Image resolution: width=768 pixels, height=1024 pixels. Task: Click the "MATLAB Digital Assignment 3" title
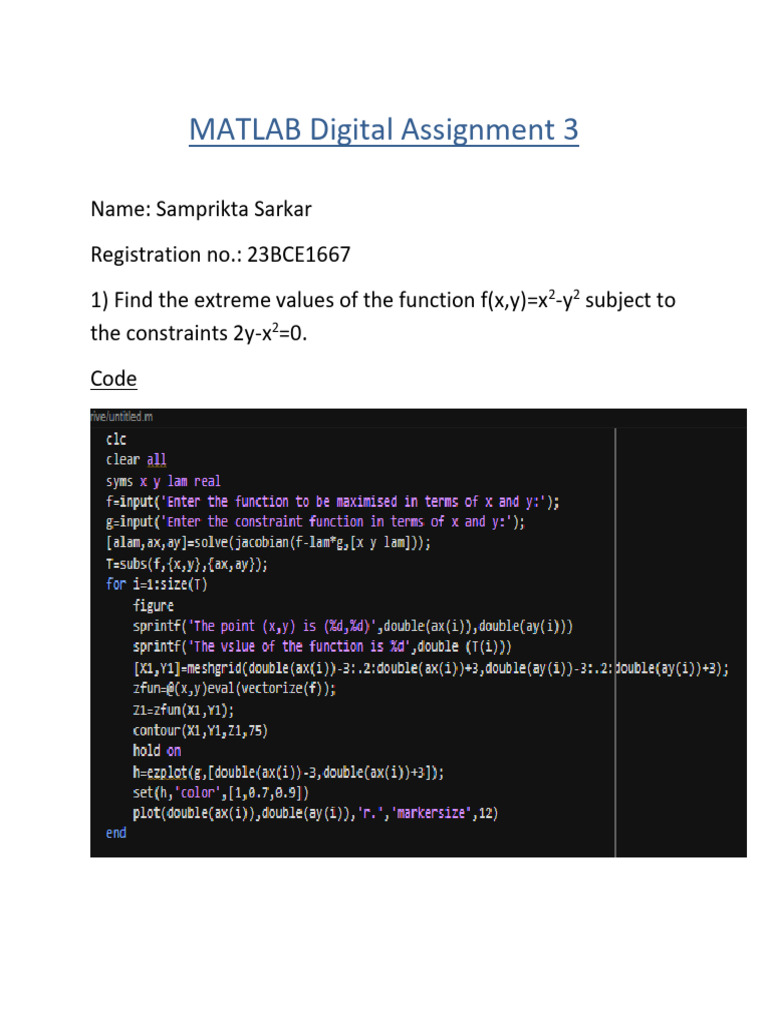[383, 130]
